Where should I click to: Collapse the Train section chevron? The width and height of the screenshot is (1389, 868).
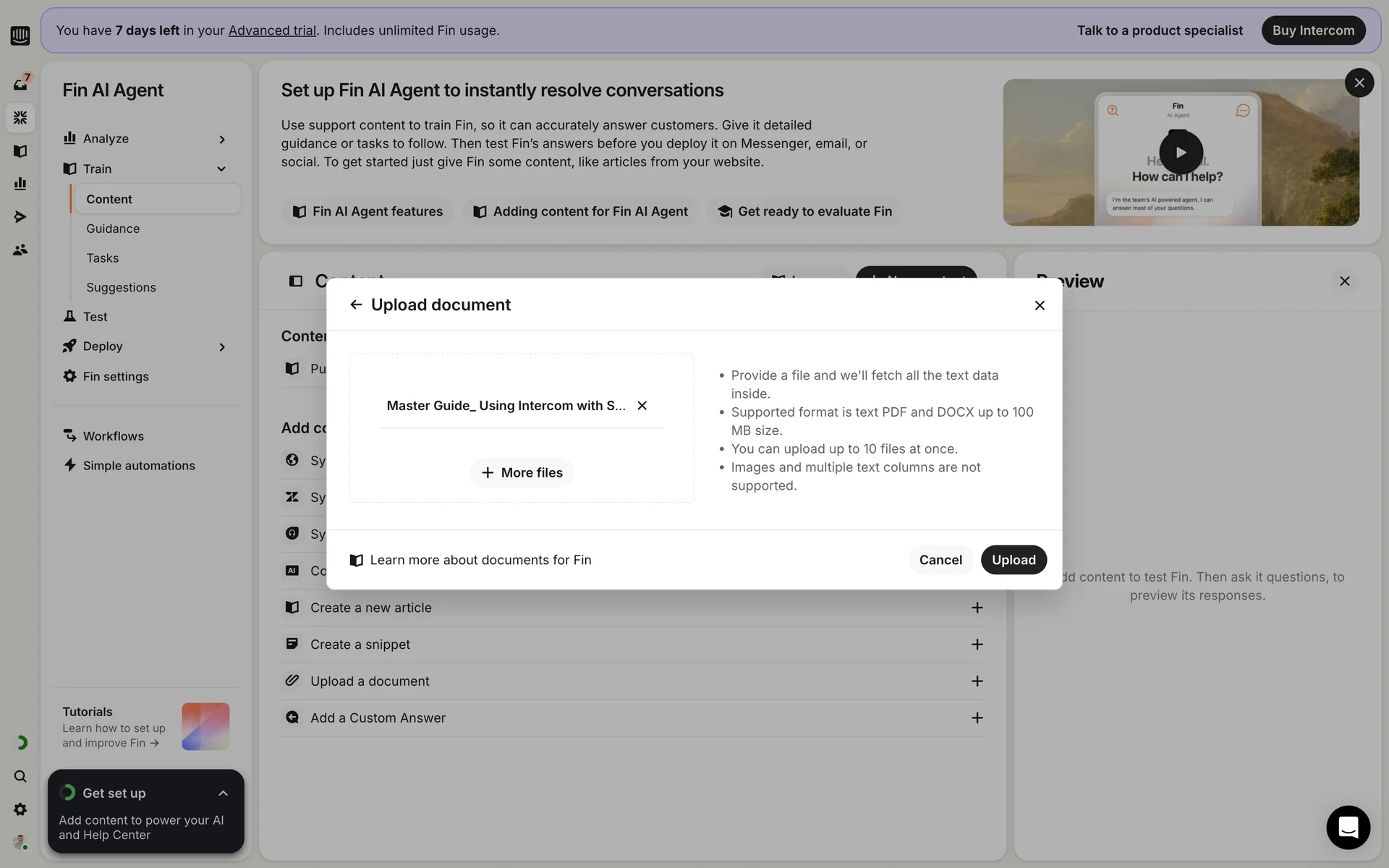pyautogui.click(x=221, y=169)
